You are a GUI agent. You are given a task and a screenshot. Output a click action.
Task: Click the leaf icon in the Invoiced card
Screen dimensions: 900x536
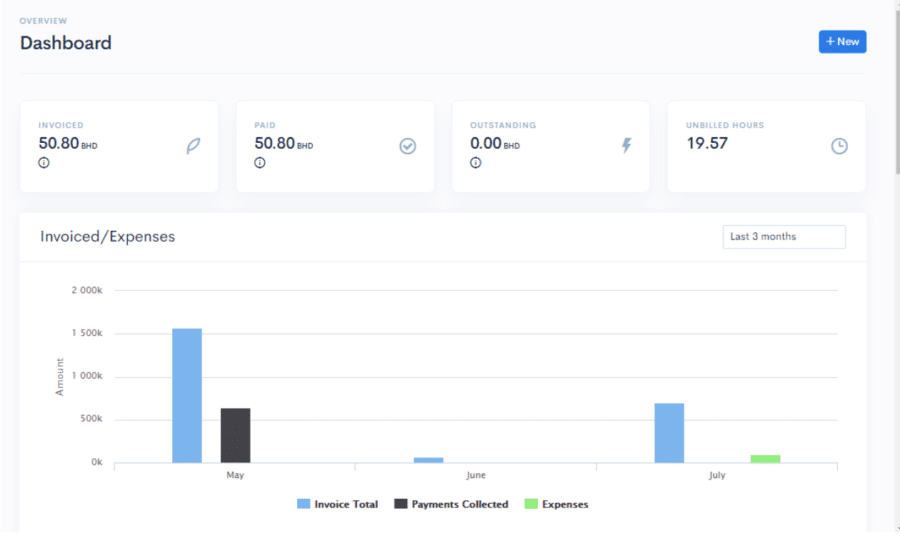click(x=193, y=146)
